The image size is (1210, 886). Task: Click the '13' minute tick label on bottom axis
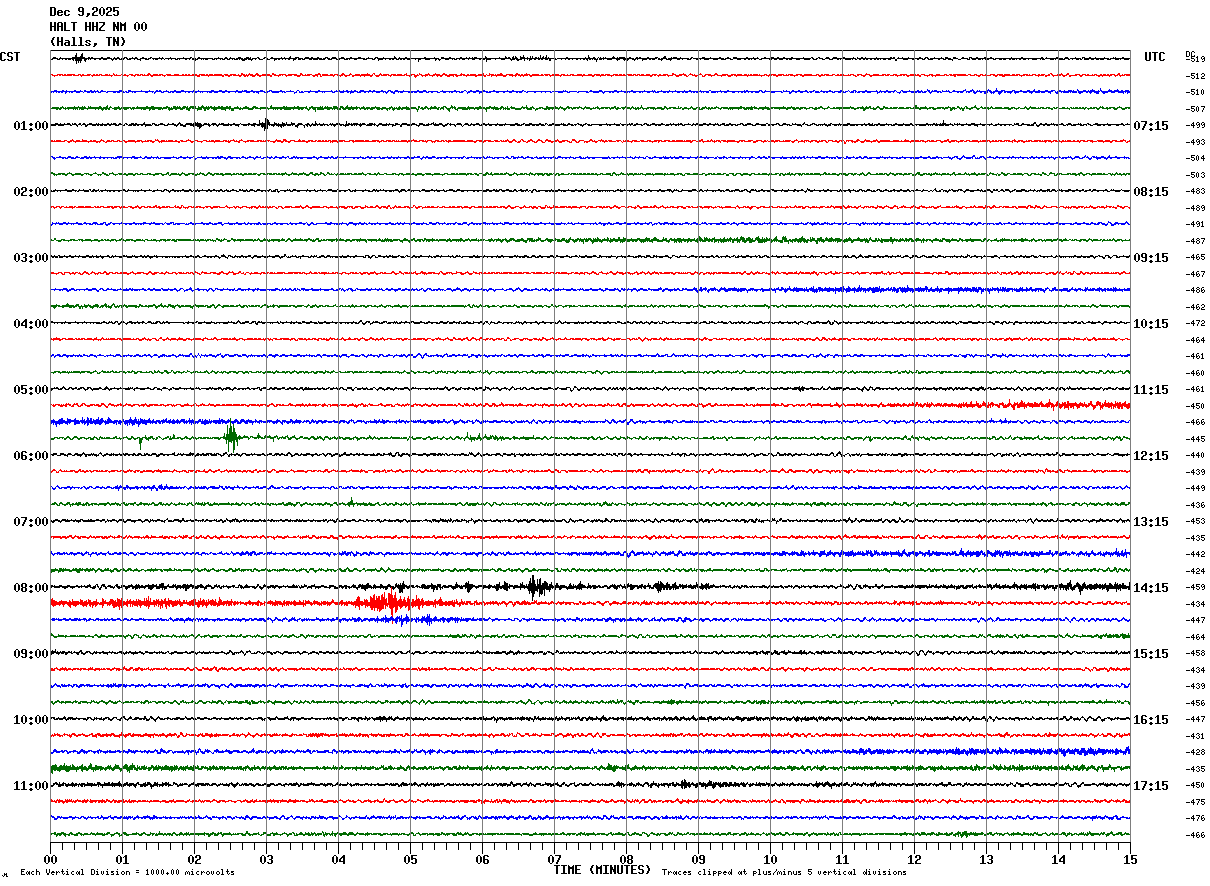coord(986,859)
